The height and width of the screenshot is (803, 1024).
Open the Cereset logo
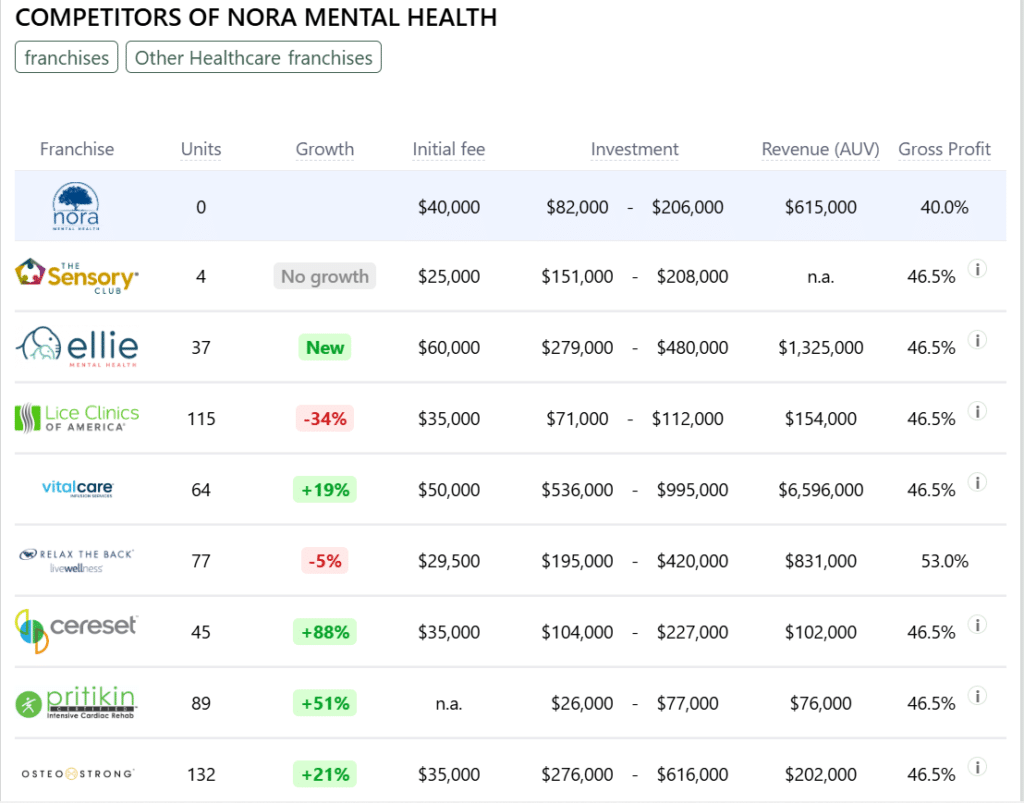76,631
